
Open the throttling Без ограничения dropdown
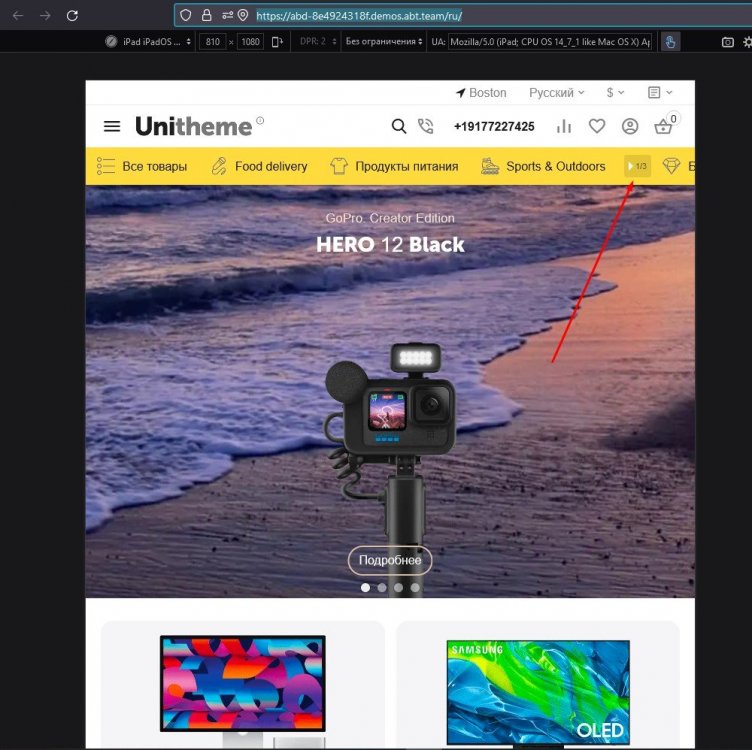[x=384, y=42]
